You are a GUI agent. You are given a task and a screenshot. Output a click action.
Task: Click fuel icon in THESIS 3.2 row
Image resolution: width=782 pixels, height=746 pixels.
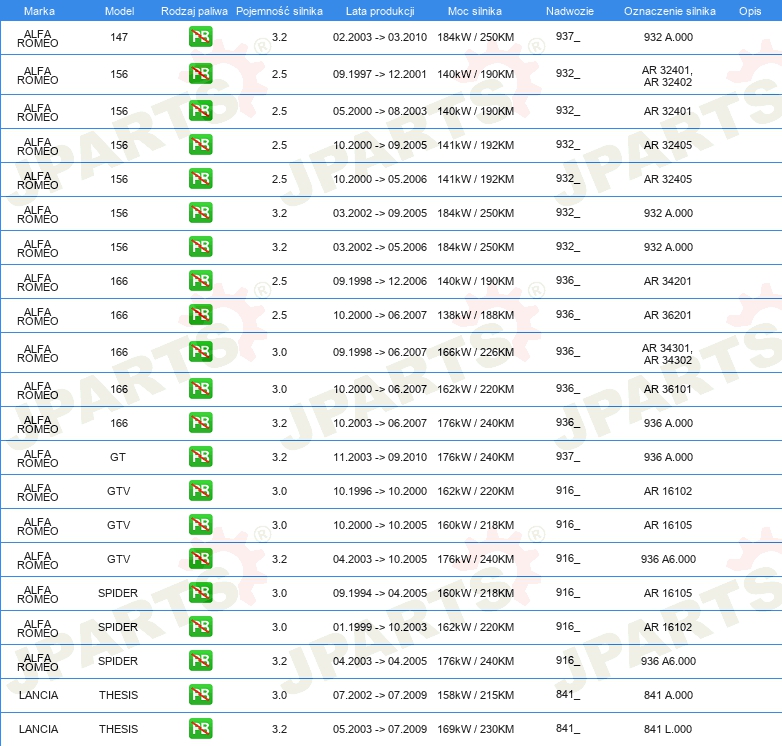(200, 729)
